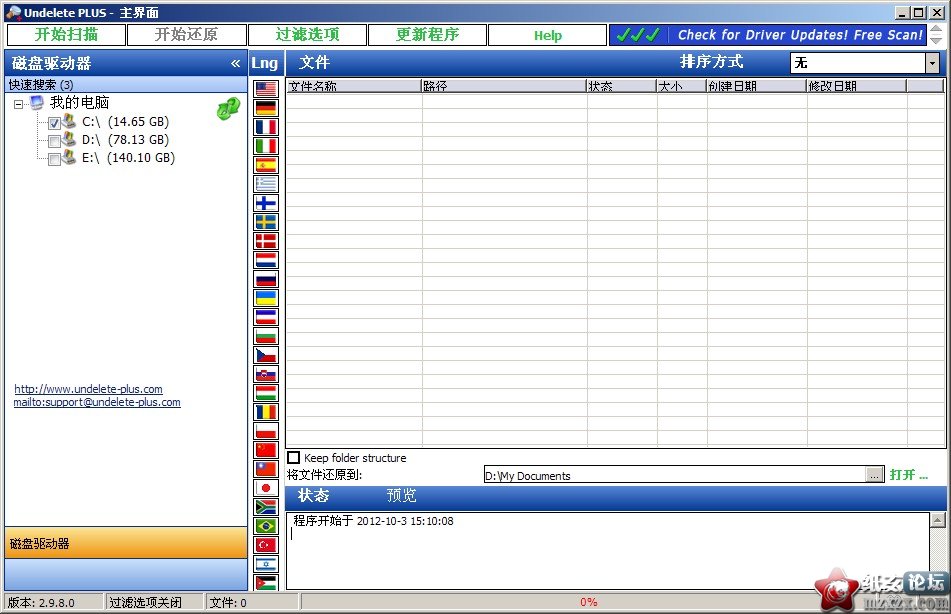Click the banner's lower scroll arrow
Screen dimensions: 951x614
936,40
